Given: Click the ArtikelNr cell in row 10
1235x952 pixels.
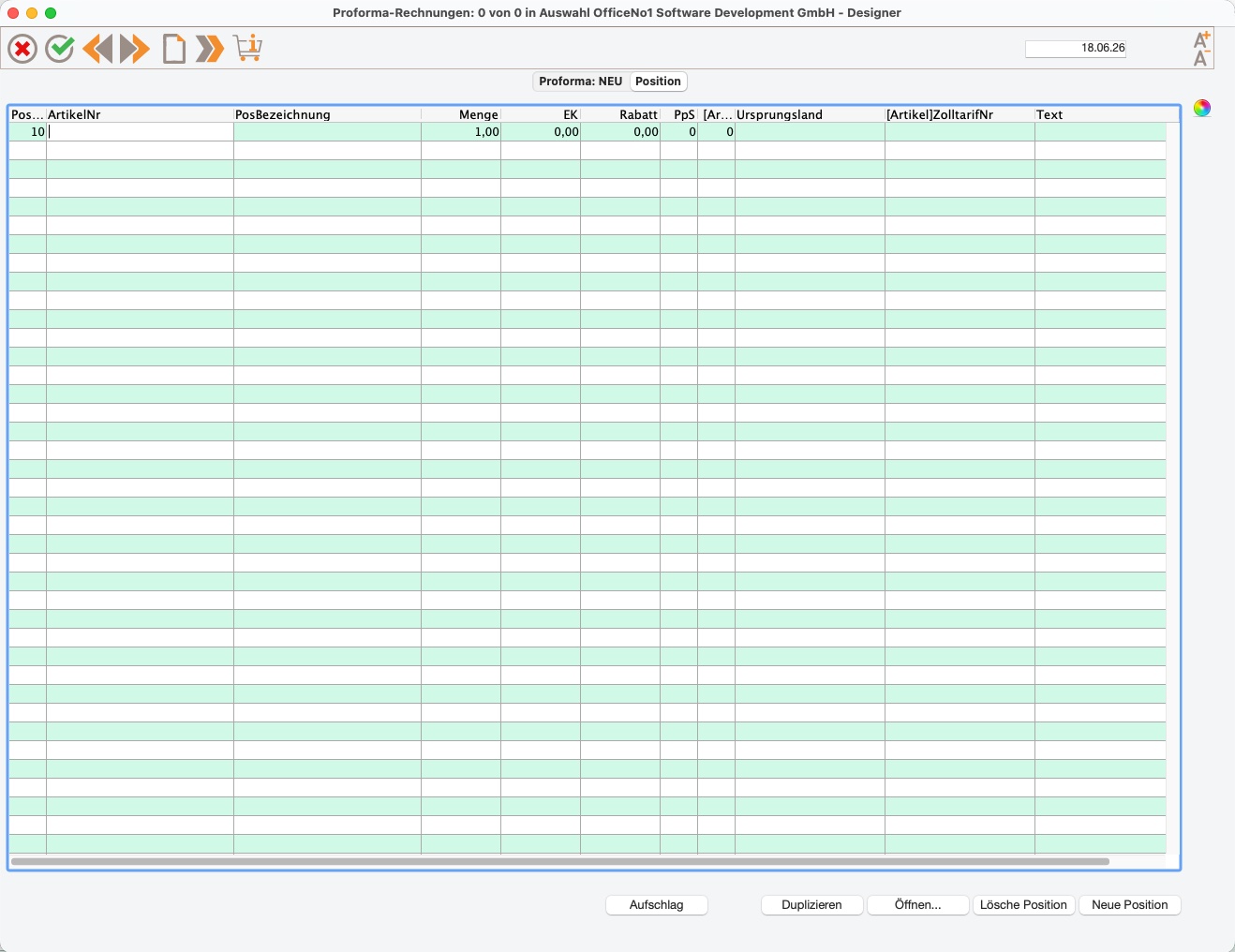Looking at the screenshot, I should coord(140,132).
